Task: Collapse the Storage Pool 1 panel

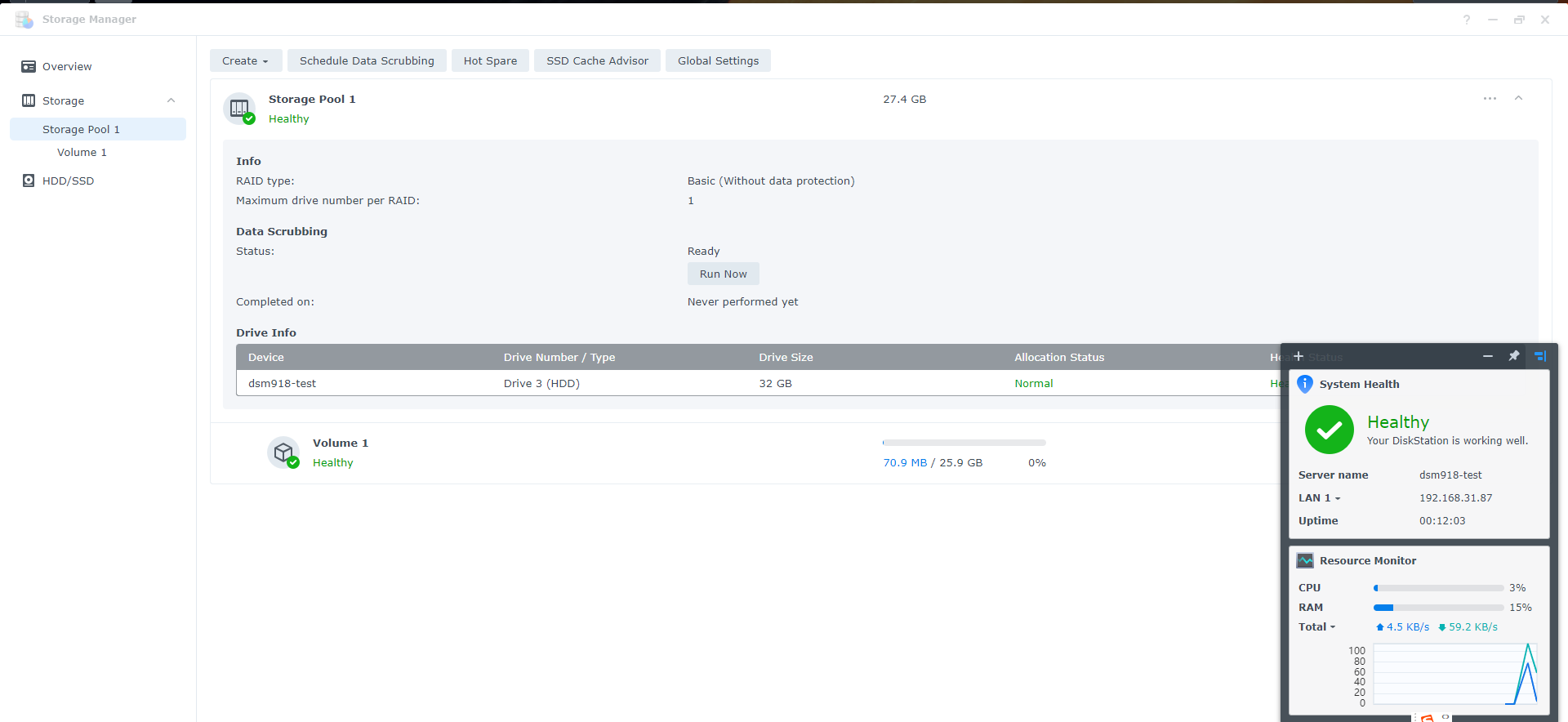Action: tap(1519, 98)
